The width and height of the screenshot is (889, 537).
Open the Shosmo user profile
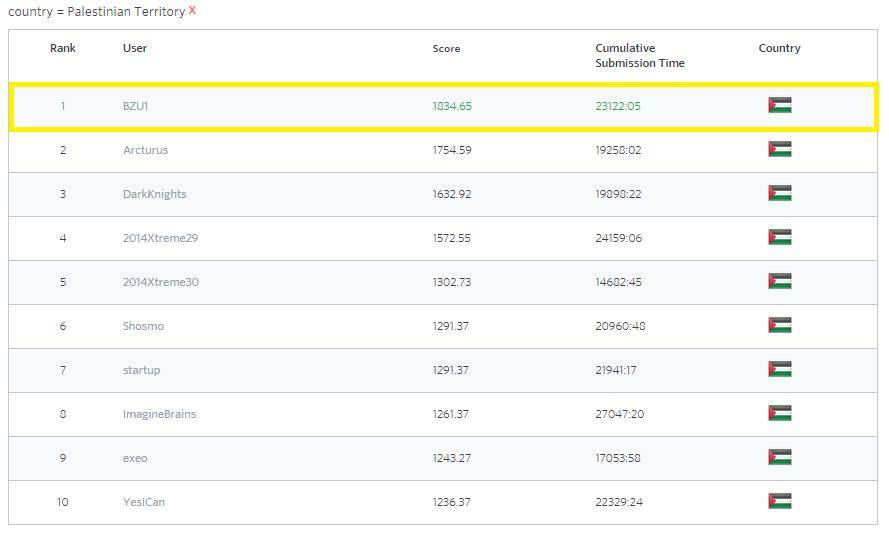point(143,326)
